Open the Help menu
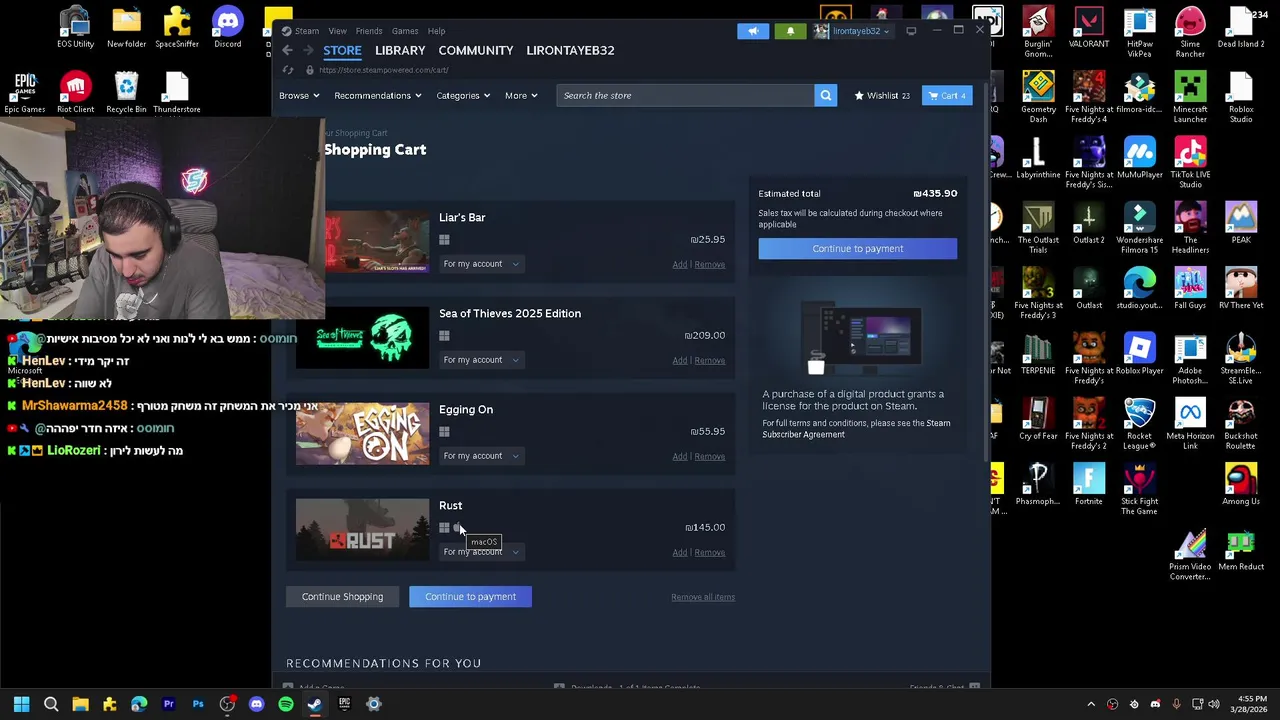The image size is (1280, 720). point(437,31)
